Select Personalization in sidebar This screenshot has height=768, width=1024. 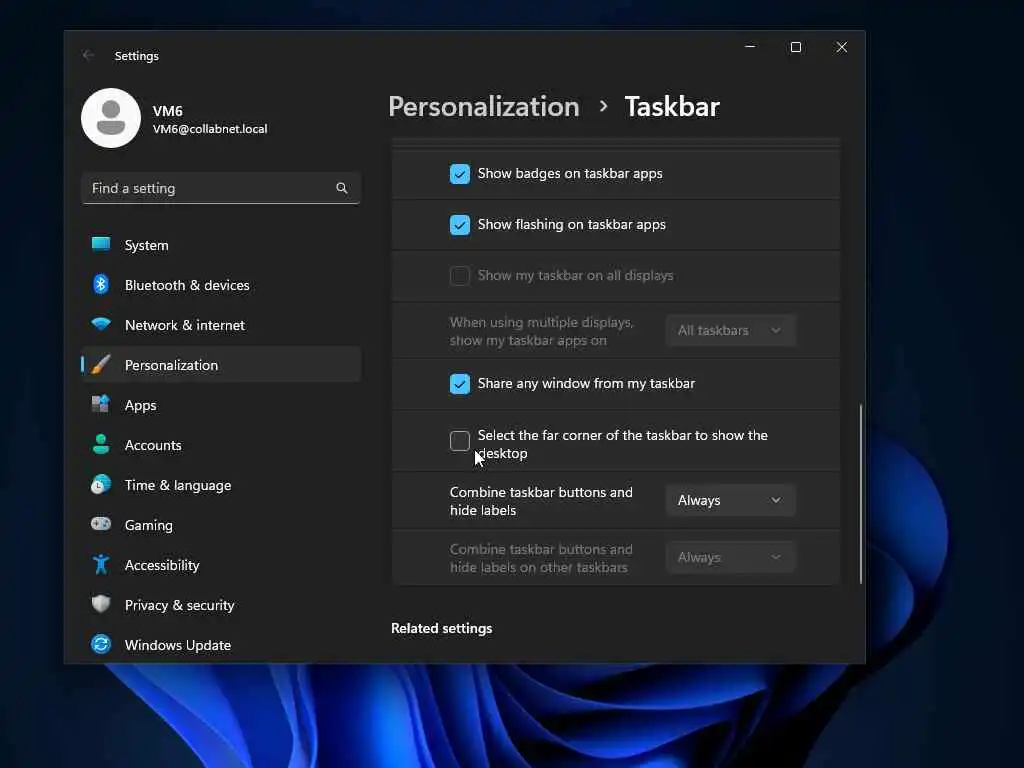tap(221, 364)
